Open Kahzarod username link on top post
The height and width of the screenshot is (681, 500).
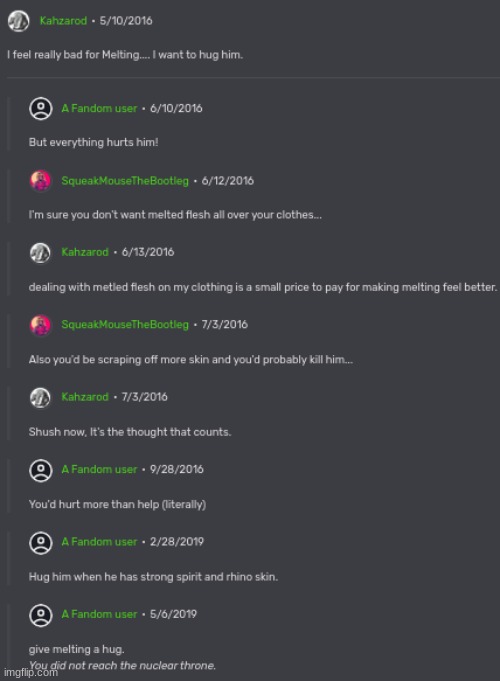[63, 21]
